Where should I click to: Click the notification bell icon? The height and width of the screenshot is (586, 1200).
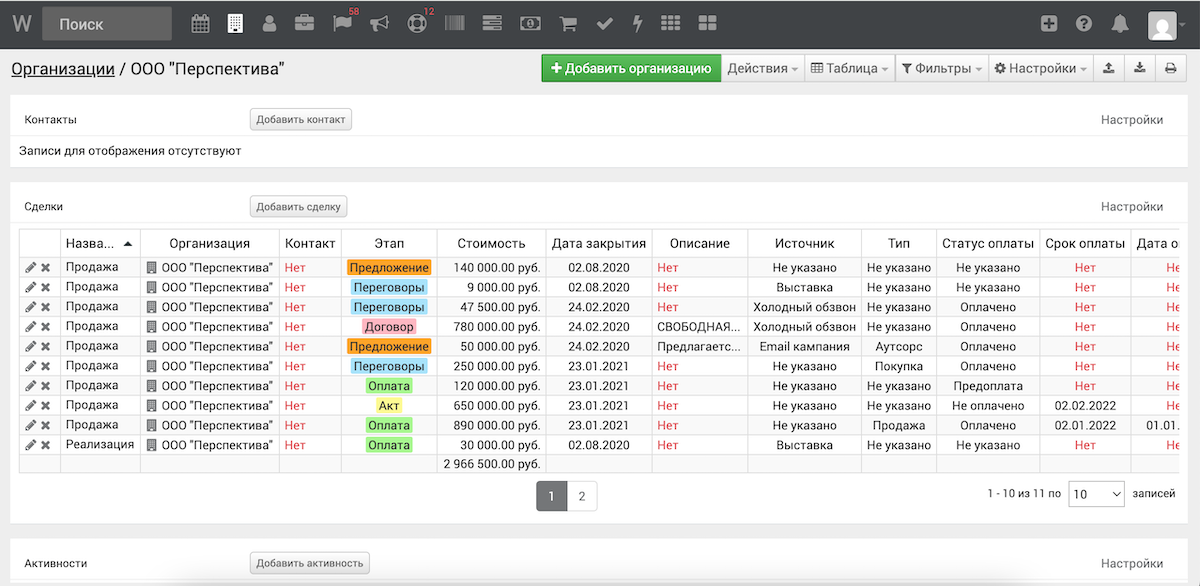1120,24
